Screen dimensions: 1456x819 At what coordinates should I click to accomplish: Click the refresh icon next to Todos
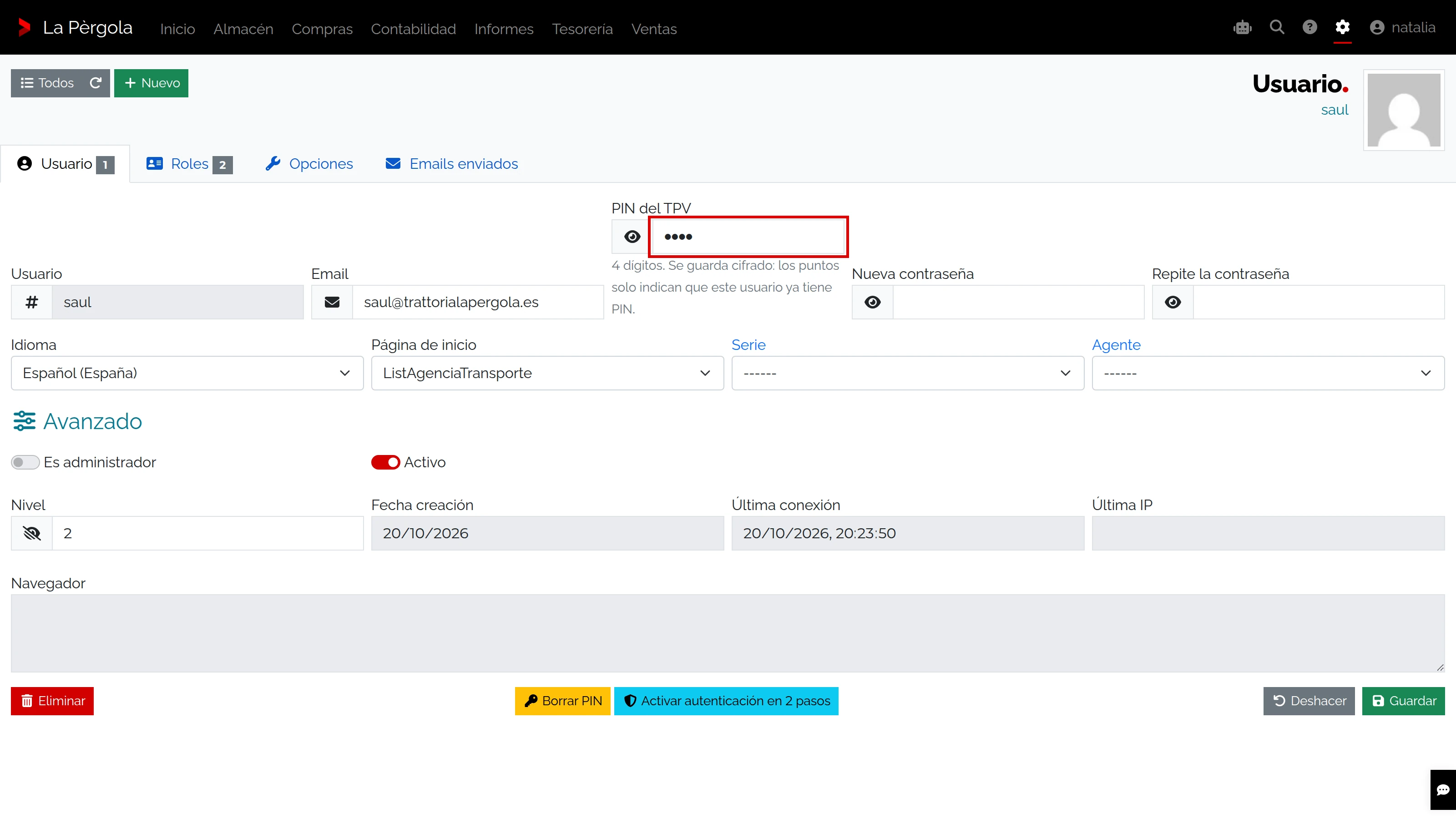(x=96, y=83)
